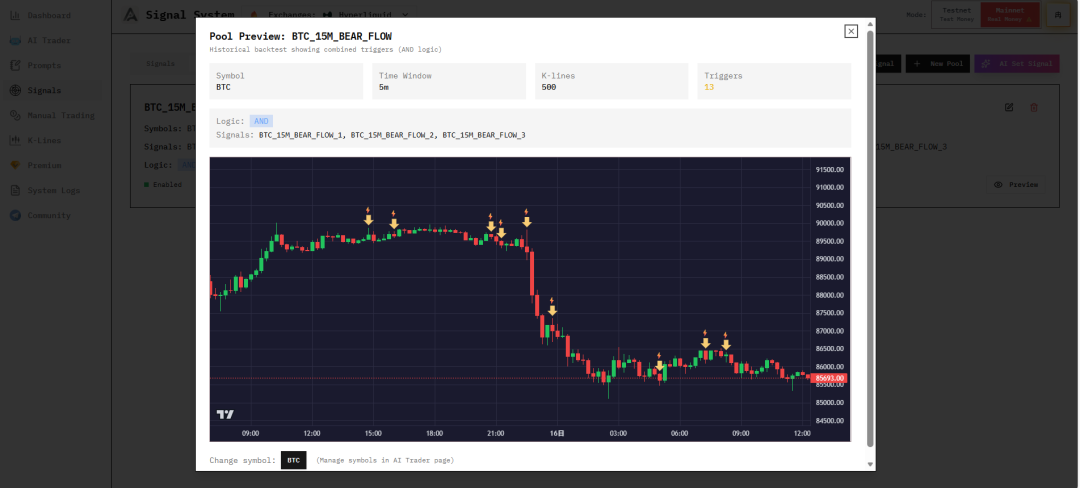
Task: Click the New Pool button
Action: (936, 64)
